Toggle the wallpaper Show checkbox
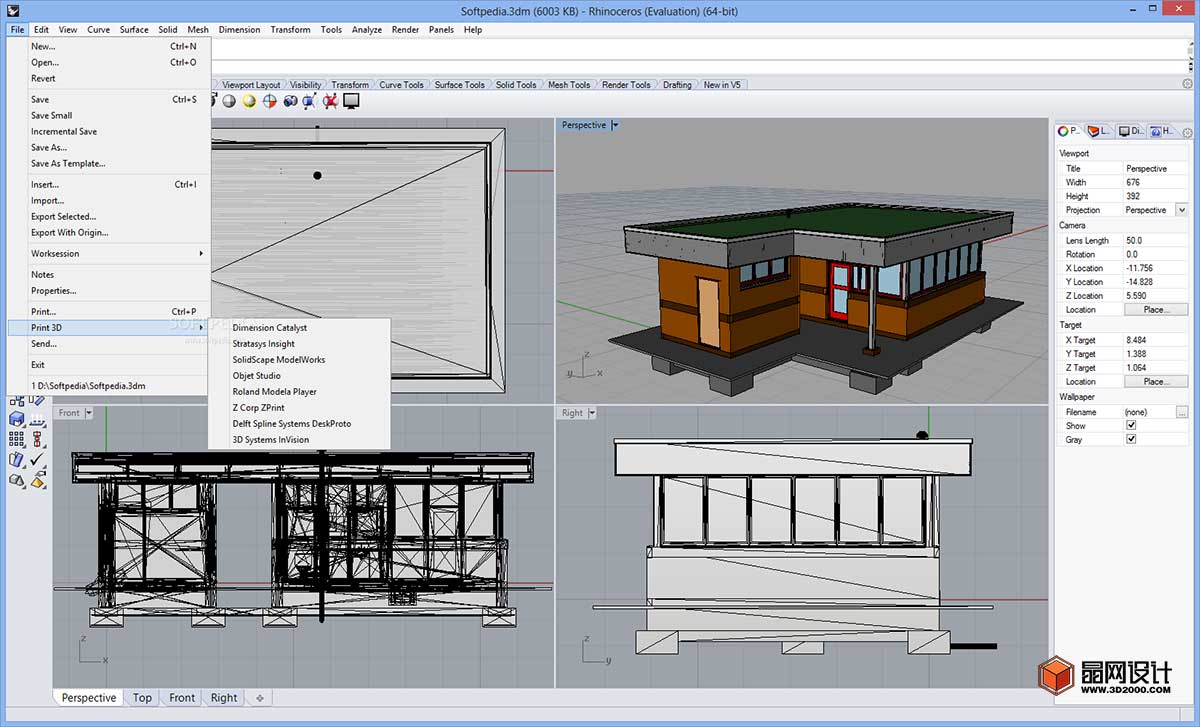The width and height of the screenshot is (1200, 727). pyautogui.click(x=1131, y=425)
